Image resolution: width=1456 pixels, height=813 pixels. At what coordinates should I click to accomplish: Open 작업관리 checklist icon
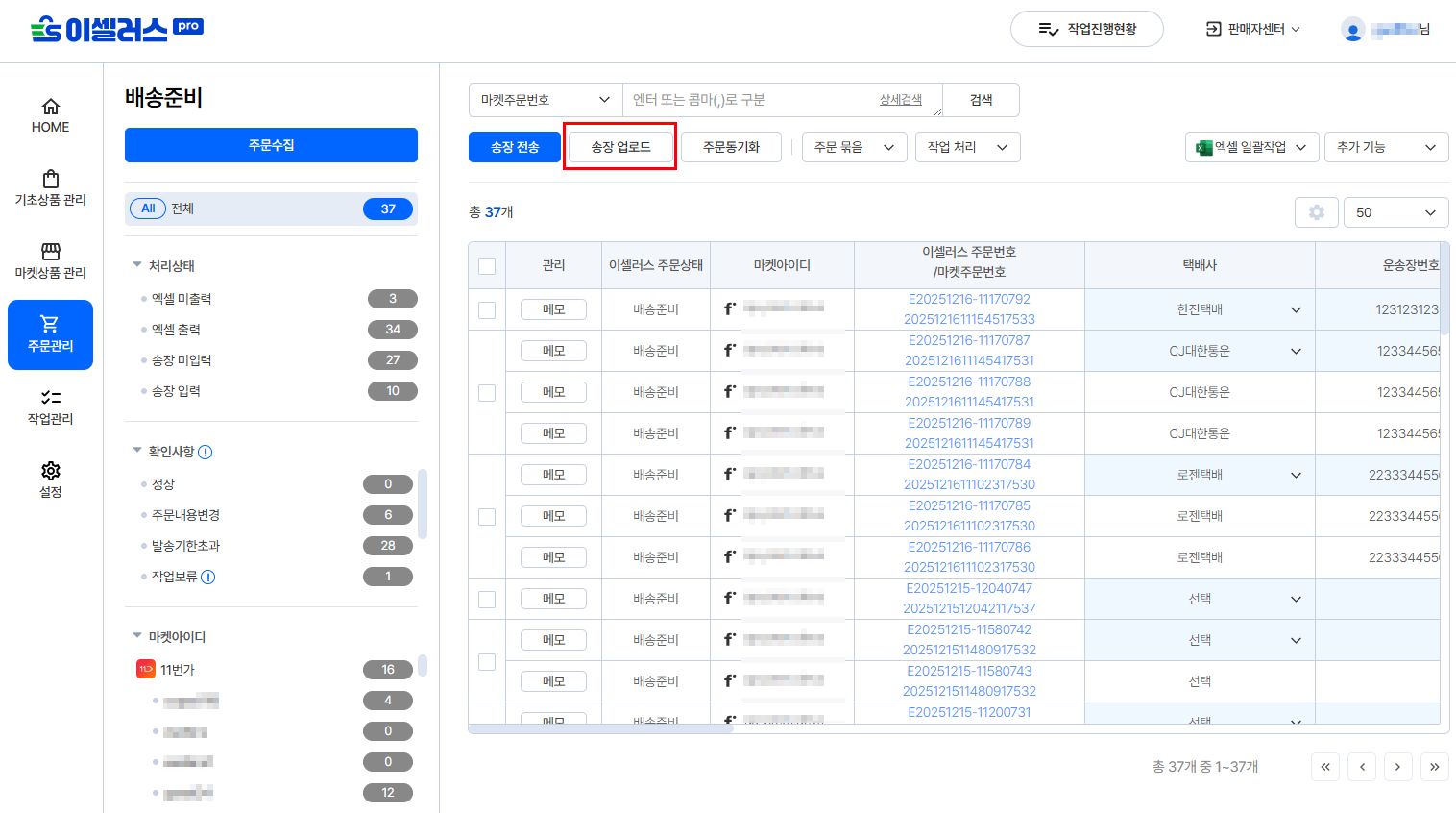click(50, 398)
